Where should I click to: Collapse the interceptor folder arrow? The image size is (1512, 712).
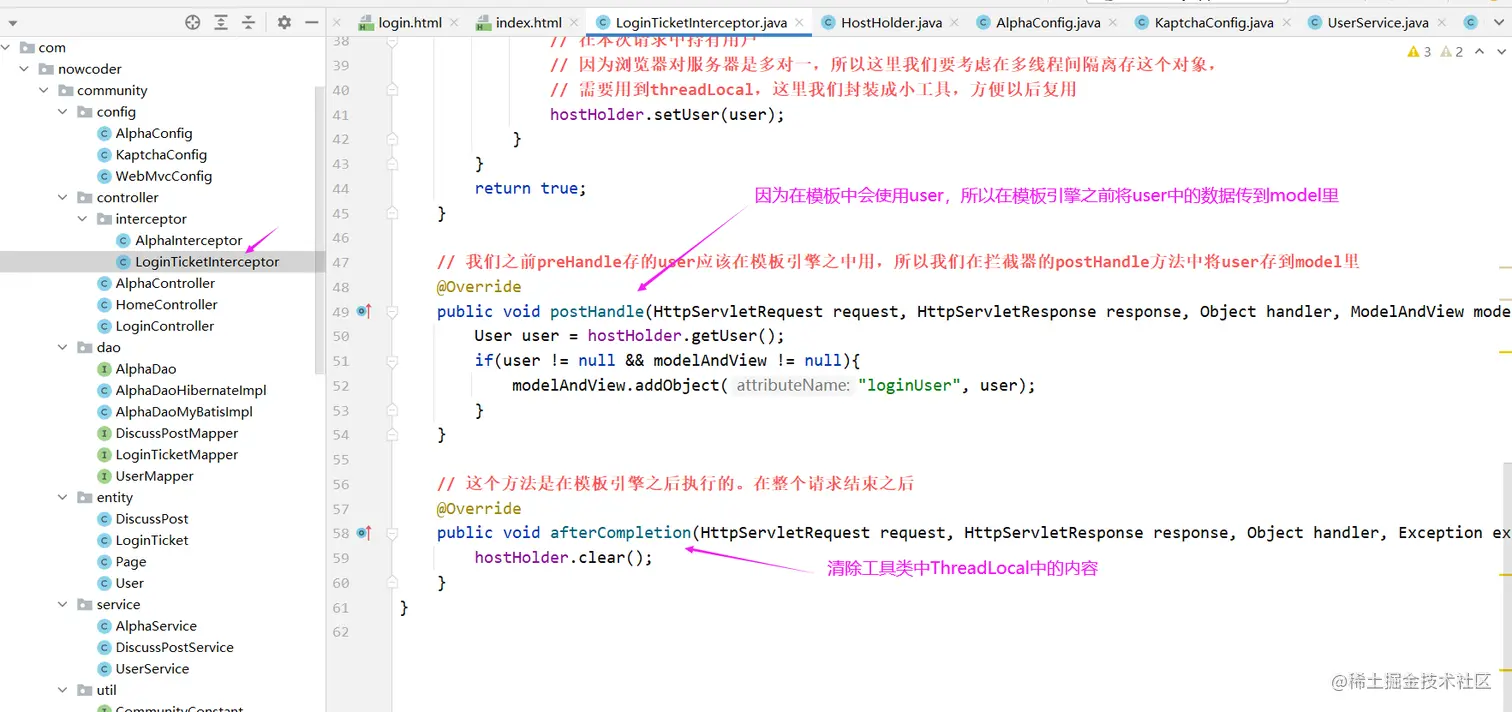click(82, 219)
